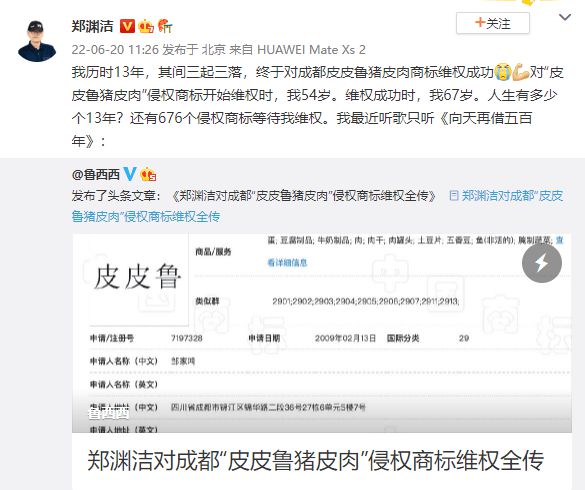
Task: Click the orange V verified badge
Action: (x=127, y=26)
